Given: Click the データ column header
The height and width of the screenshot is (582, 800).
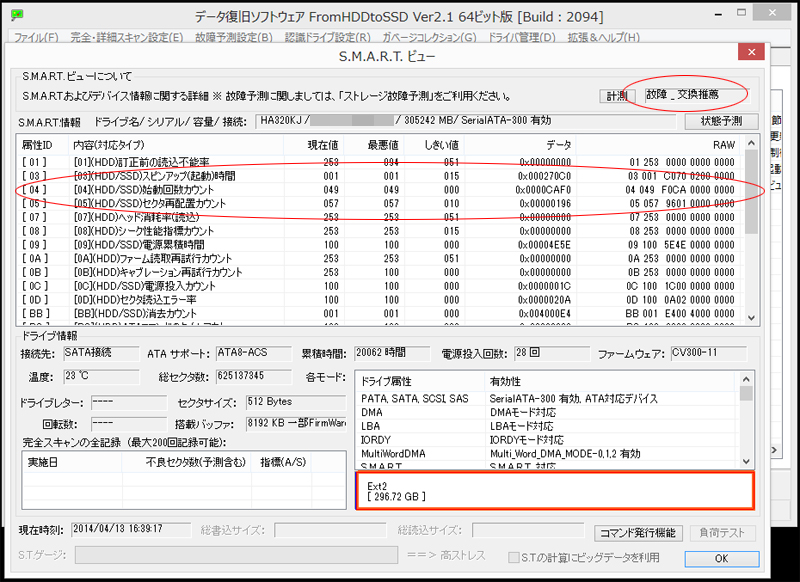Looking at the screenshot, I should click(x=520, y=145).
